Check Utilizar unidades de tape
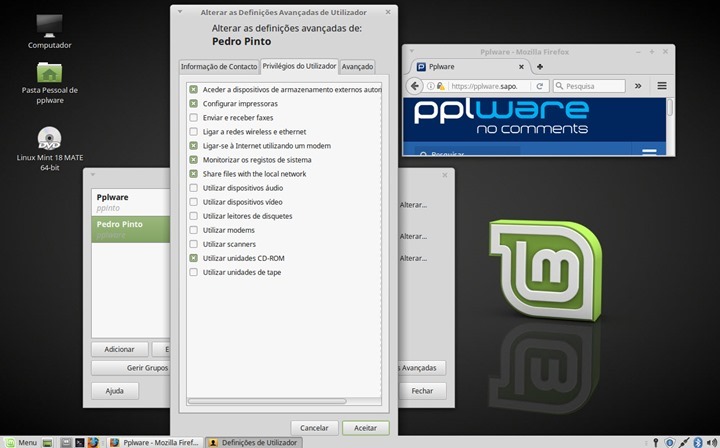The image size is (720, 448). tap(193, 272)
